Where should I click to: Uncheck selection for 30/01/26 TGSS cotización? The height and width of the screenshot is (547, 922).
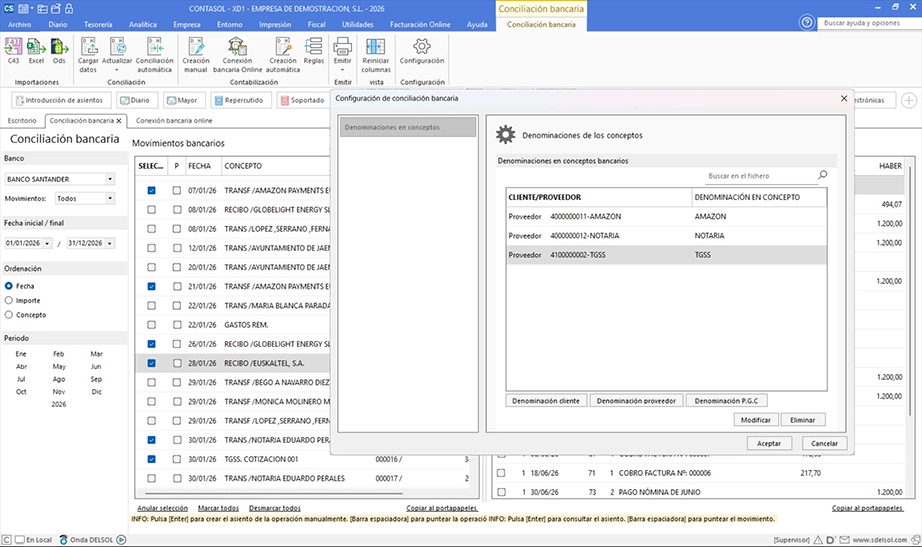pyautogui.click(x=152, y=459)
